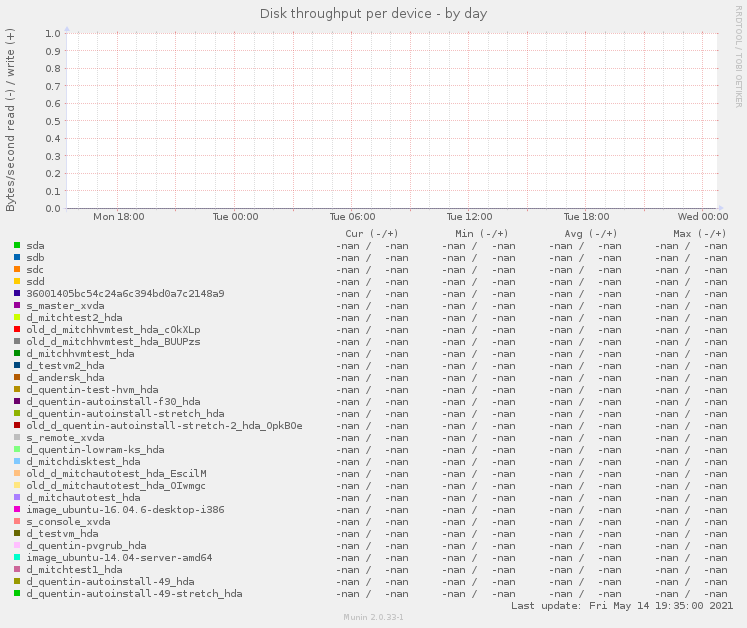Click the Cur (-/+) column header
The image size is (747, 628).
click(x=371, y=233)
